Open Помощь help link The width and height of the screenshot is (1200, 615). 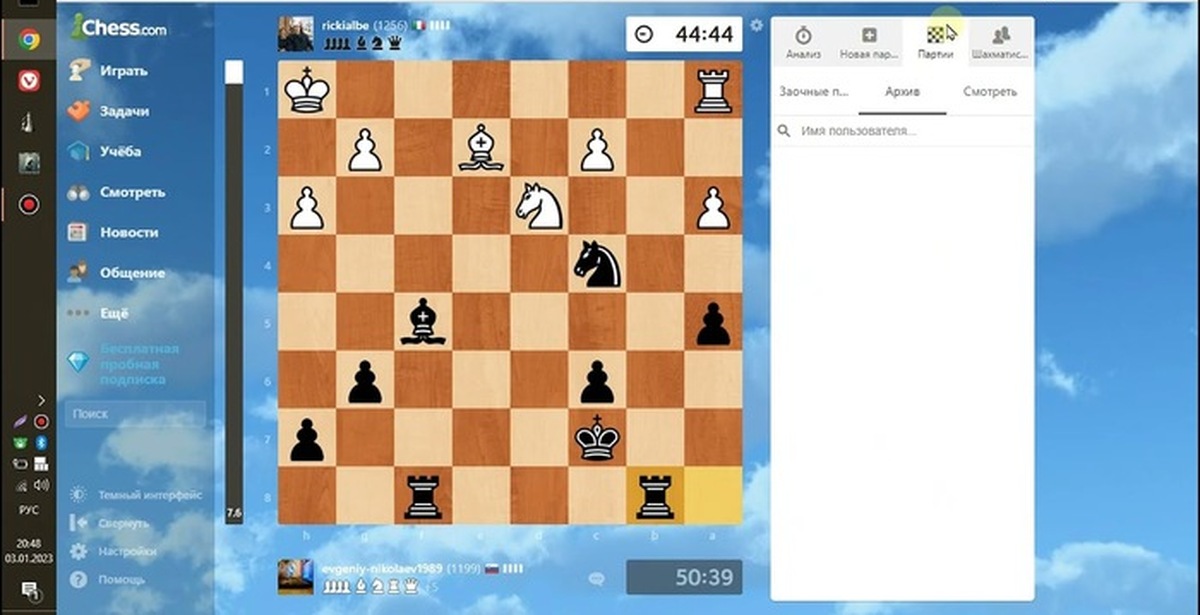coord(106,579)
